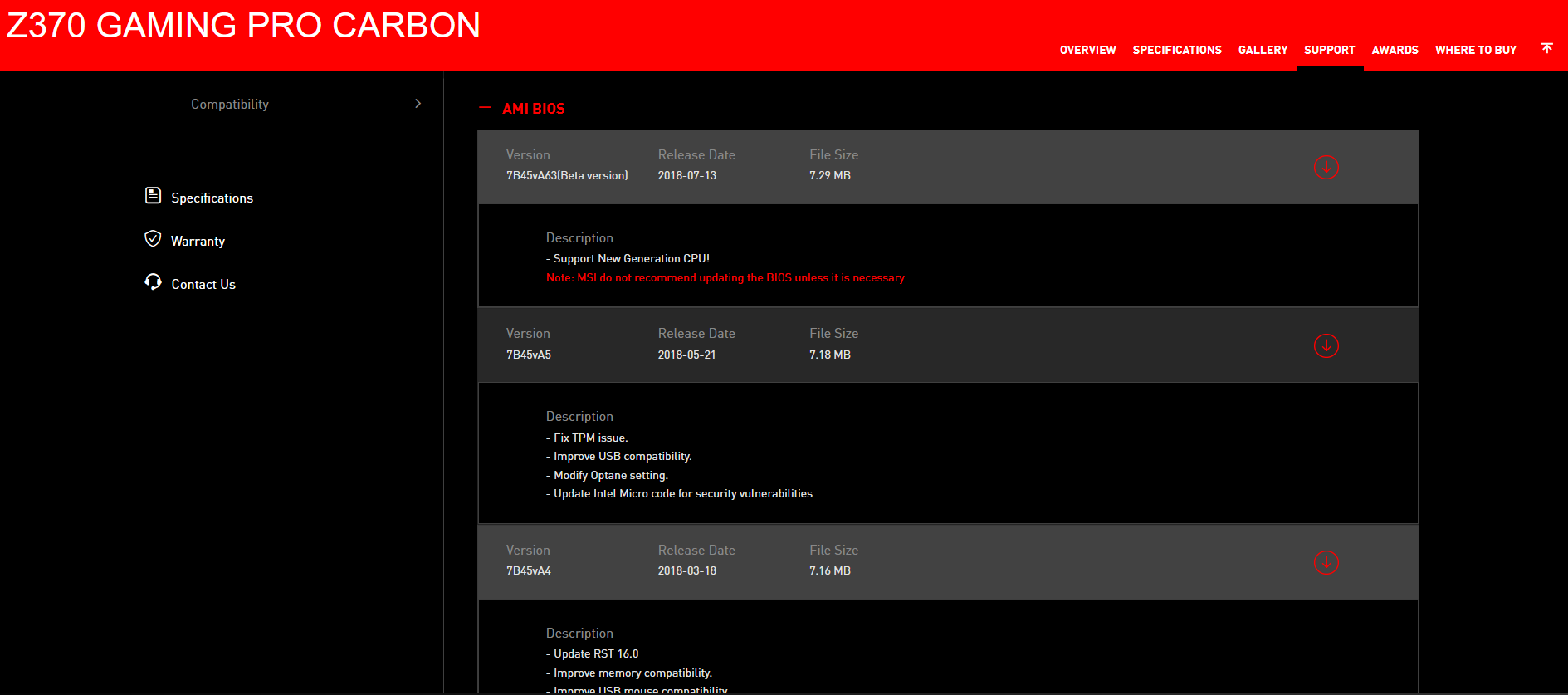The height and width of the screenshot is (695, 1568).
Task: Open the Compatibility sidebar item
Action: pos(230,104)
